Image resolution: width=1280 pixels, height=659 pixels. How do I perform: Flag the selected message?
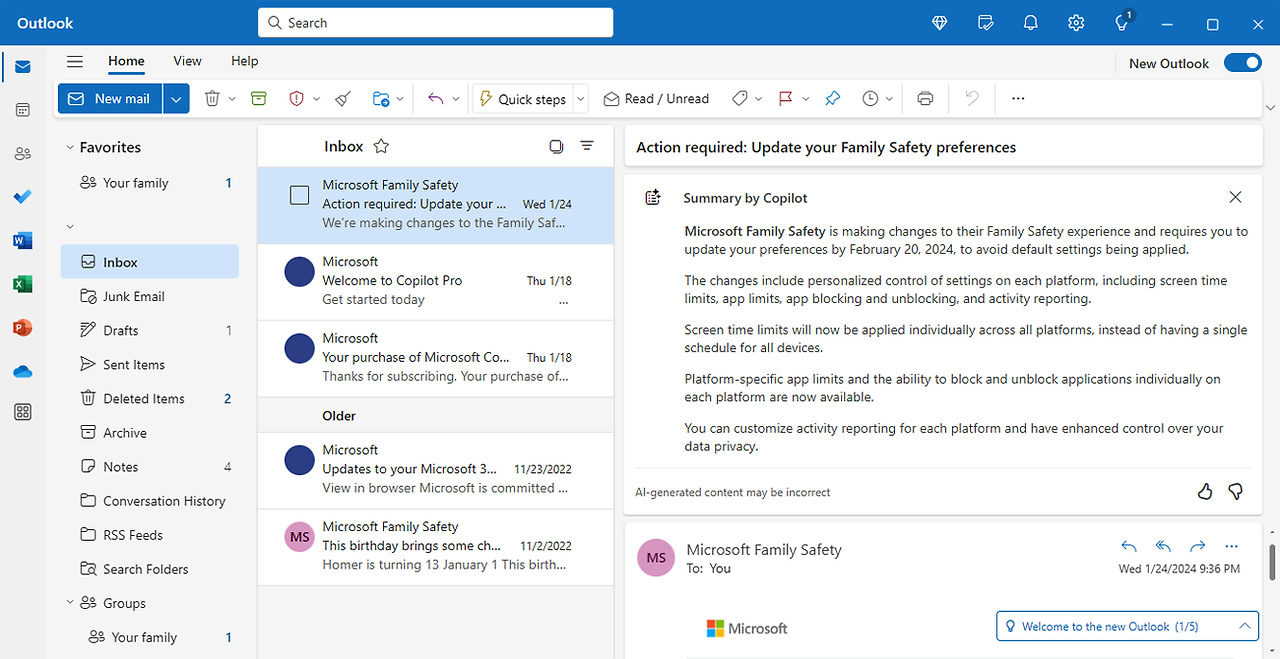tap(785, 98)
